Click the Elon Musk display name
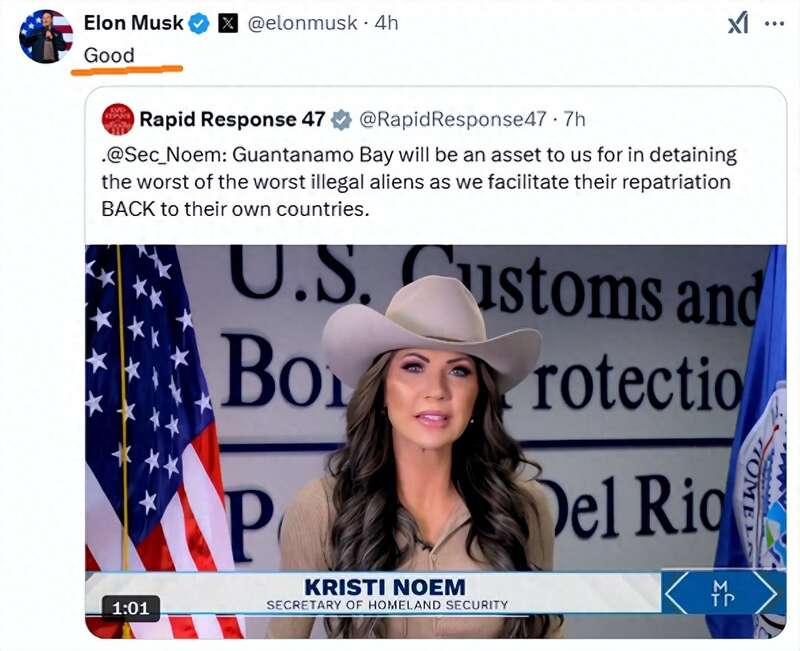The image size is (800, 651). point(133,23)
